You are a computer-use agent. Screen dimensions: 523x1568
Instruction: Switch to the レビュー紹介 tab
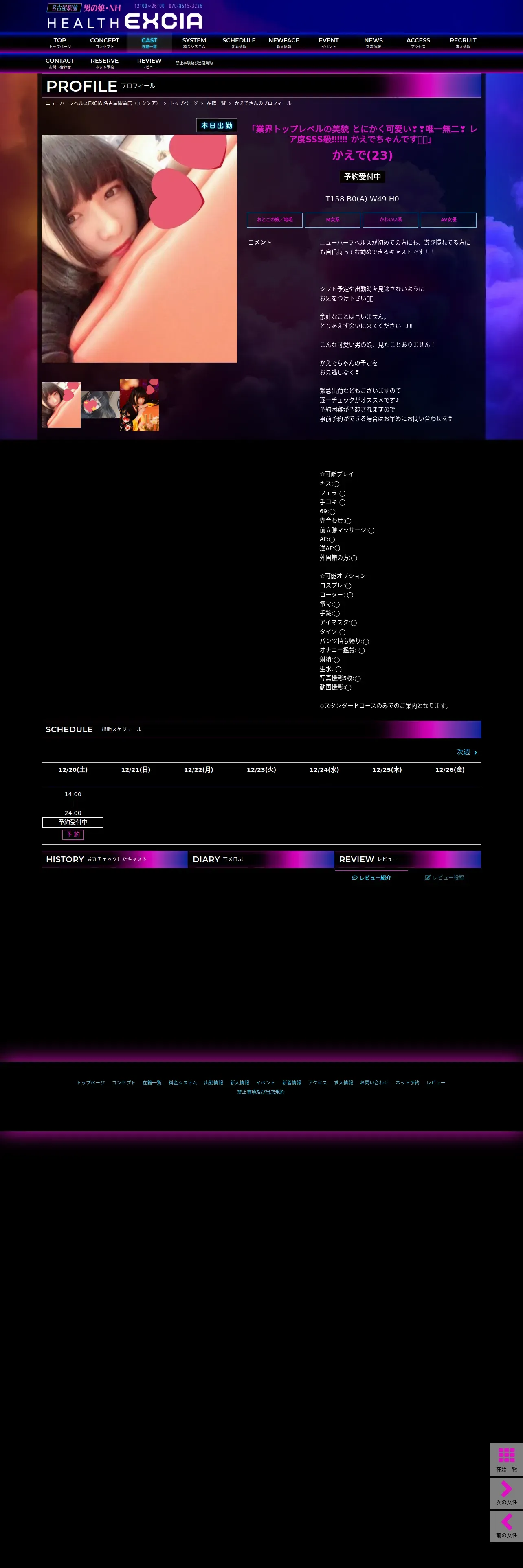coord(371,878)
